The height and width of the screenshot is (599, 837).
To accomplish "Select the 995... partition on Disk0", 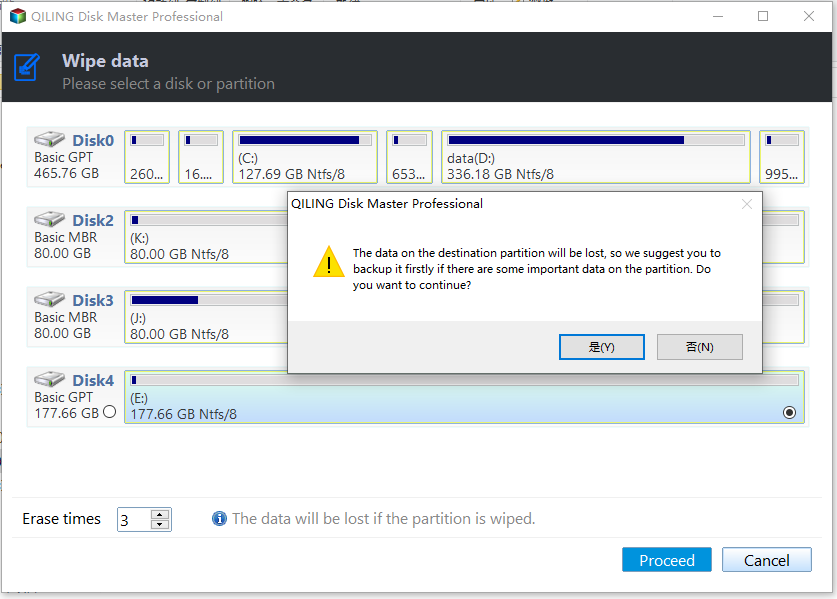I will (x=782, y=157).
